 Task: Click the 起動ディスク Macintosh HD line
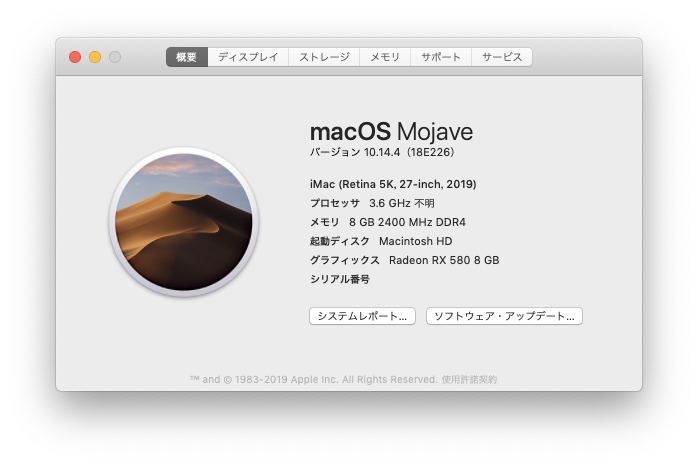click(381, 241)
